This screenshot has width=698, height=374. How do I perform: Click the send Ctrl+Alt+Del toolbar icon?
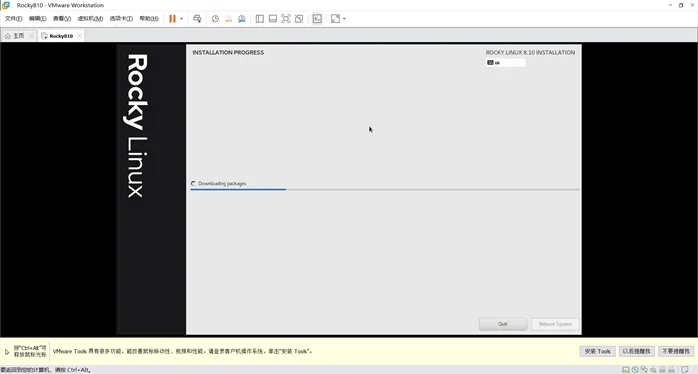click(197, 19)
